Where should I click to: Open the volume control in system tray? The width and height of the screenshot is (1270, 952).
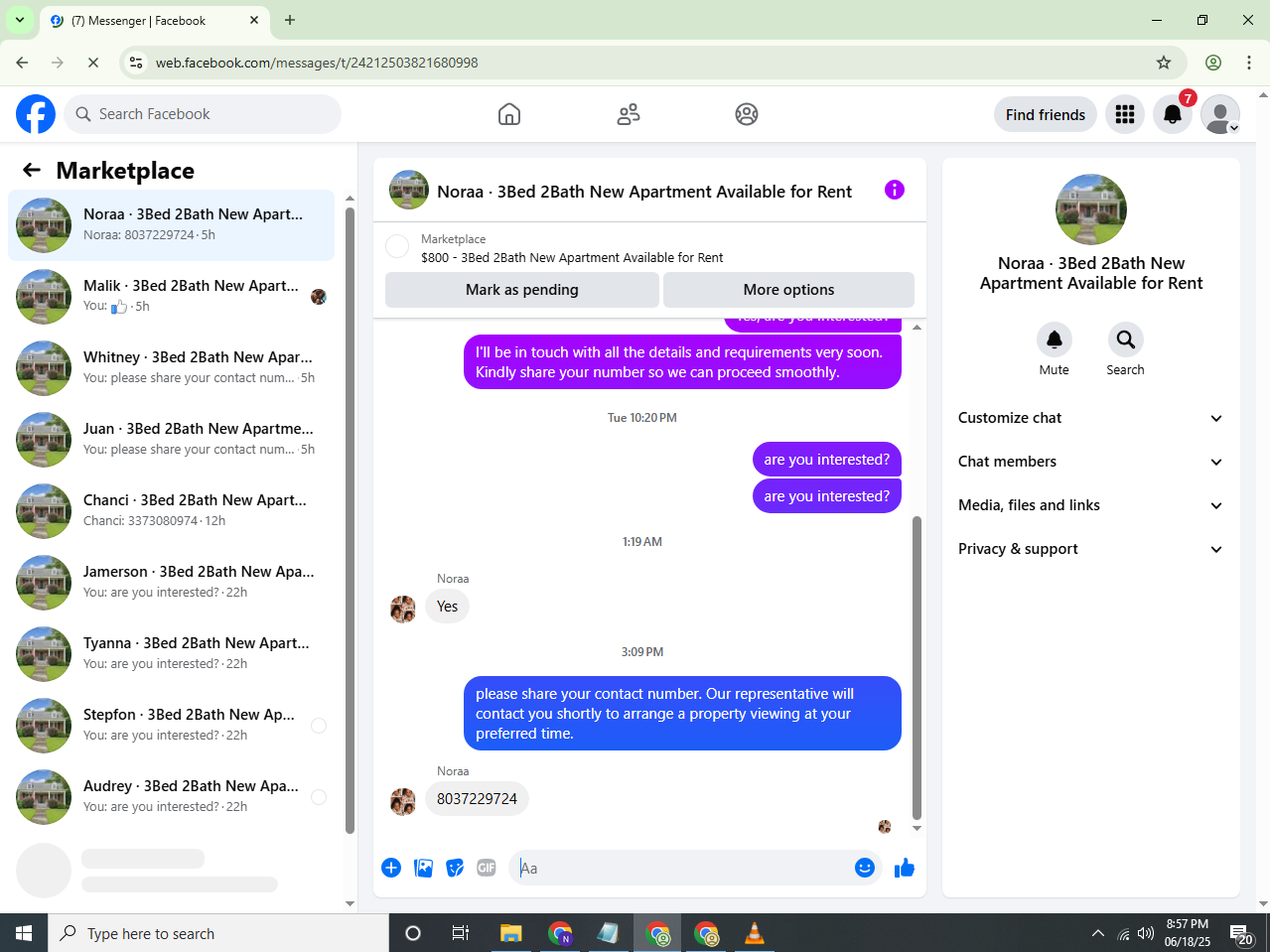[x=1145, y=933]
